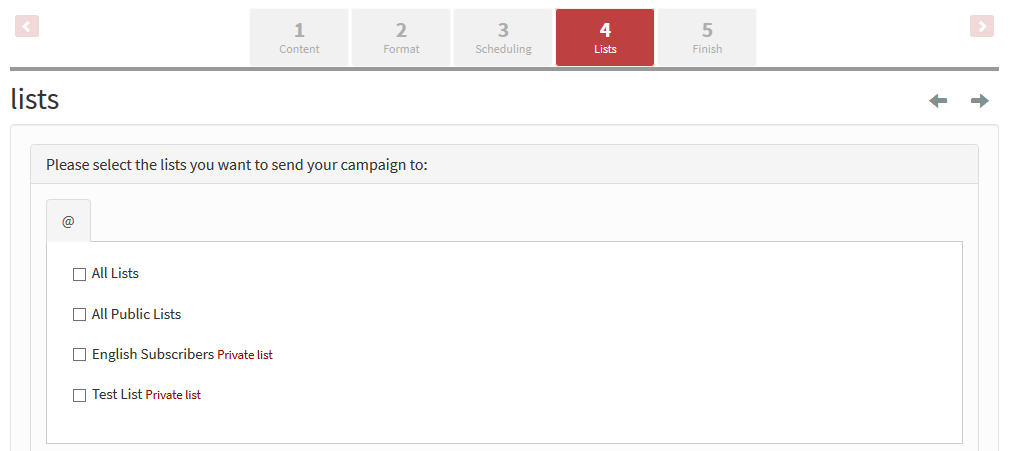
Task: Click the gray right arrow icon
Action: 979,101
